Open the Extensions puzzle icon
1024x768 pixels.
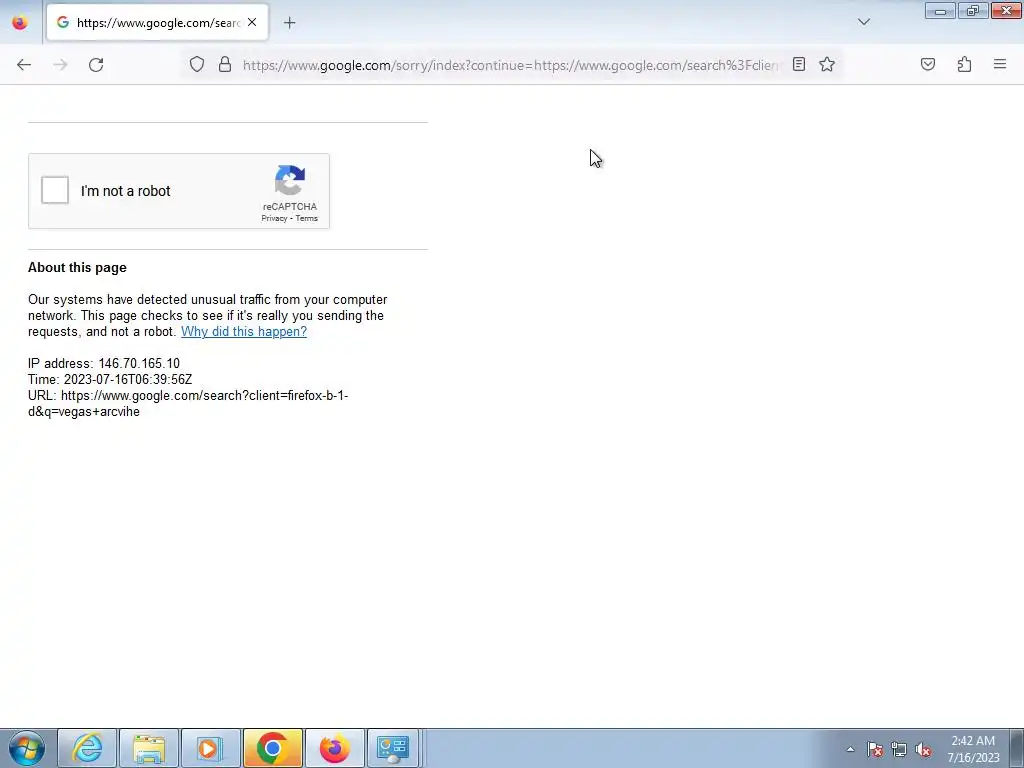[964, 64]
